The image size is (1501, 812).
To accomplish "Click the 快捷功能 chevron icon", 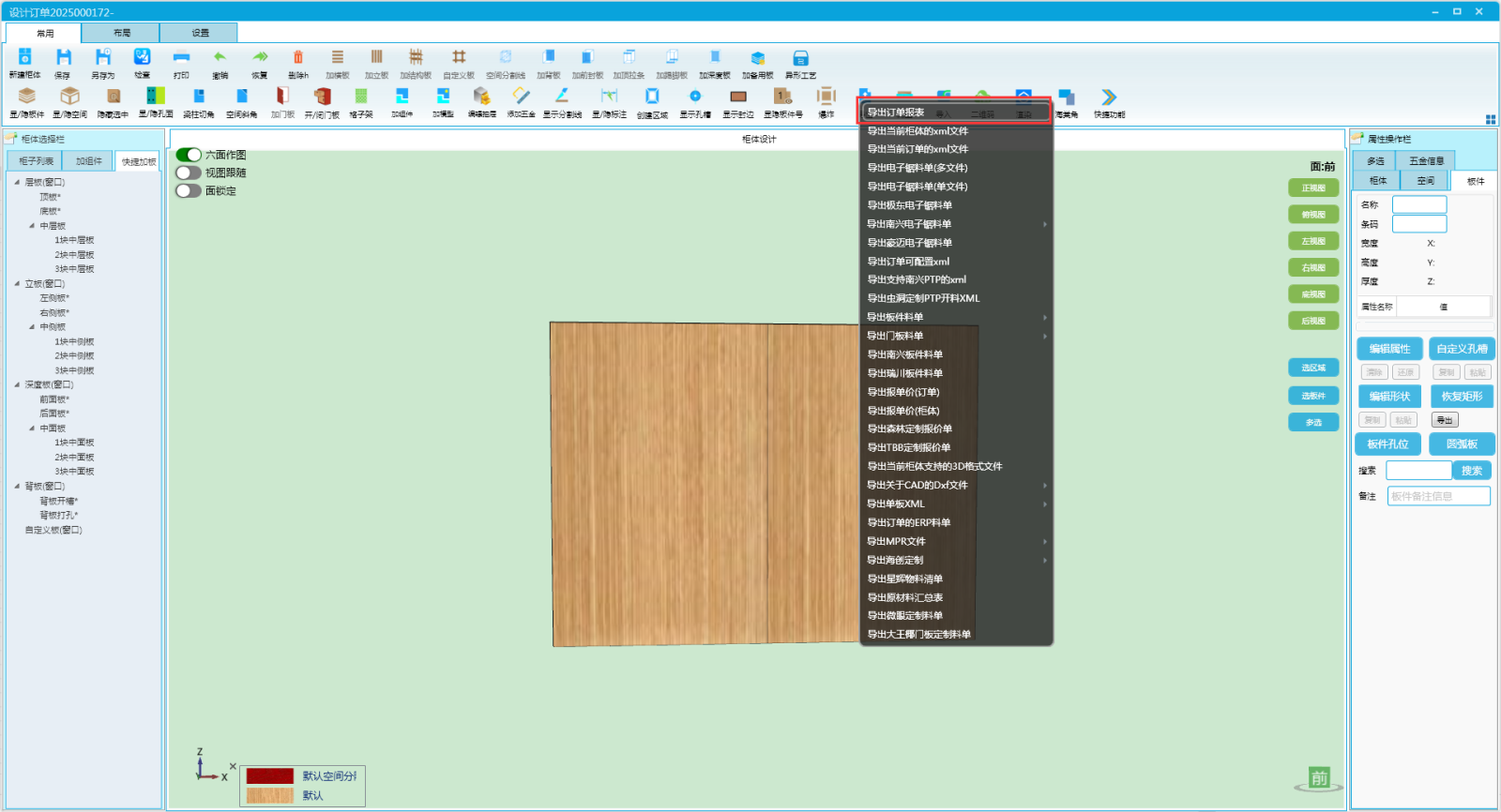I will pyautogui.click(x=1109, y=97).
